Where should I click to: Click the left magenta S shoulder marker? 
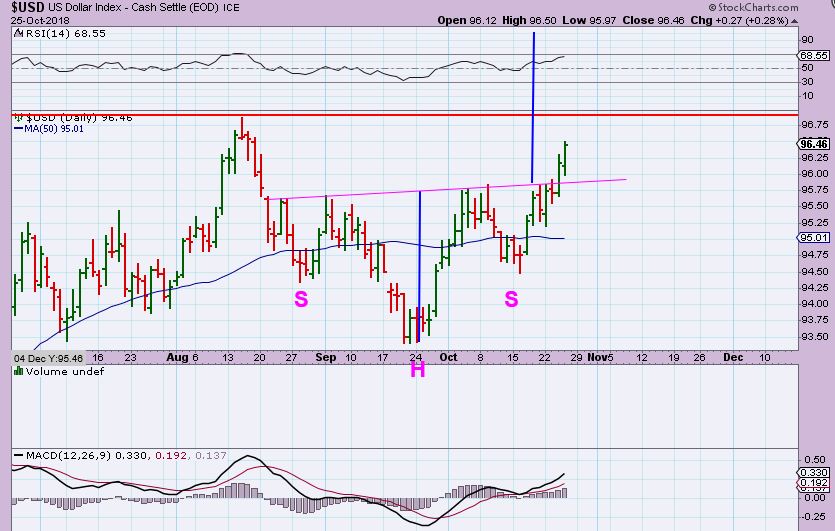(299, 298)
